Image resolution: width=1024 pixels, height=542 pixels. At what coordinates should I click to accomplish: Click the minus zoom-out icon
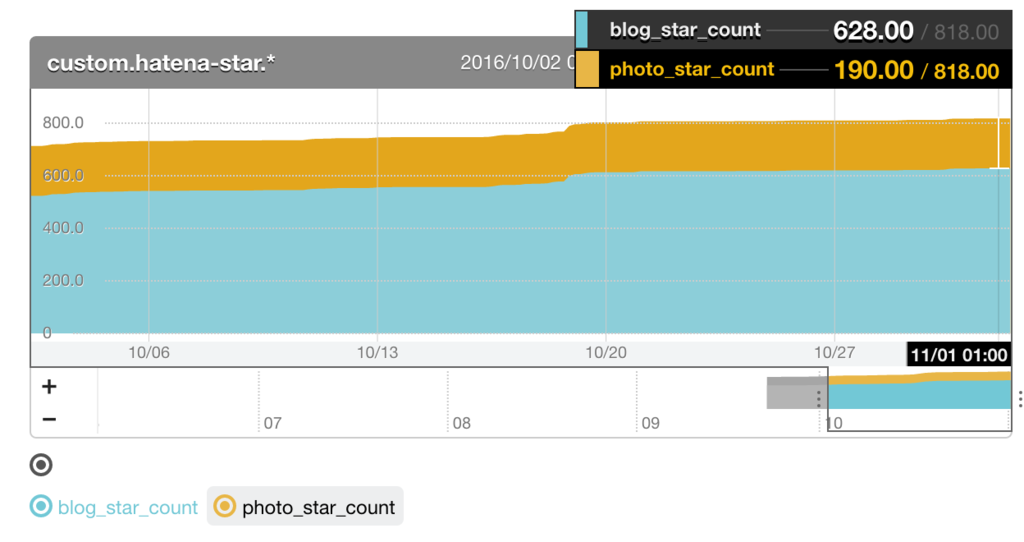(x=49, y=419)
